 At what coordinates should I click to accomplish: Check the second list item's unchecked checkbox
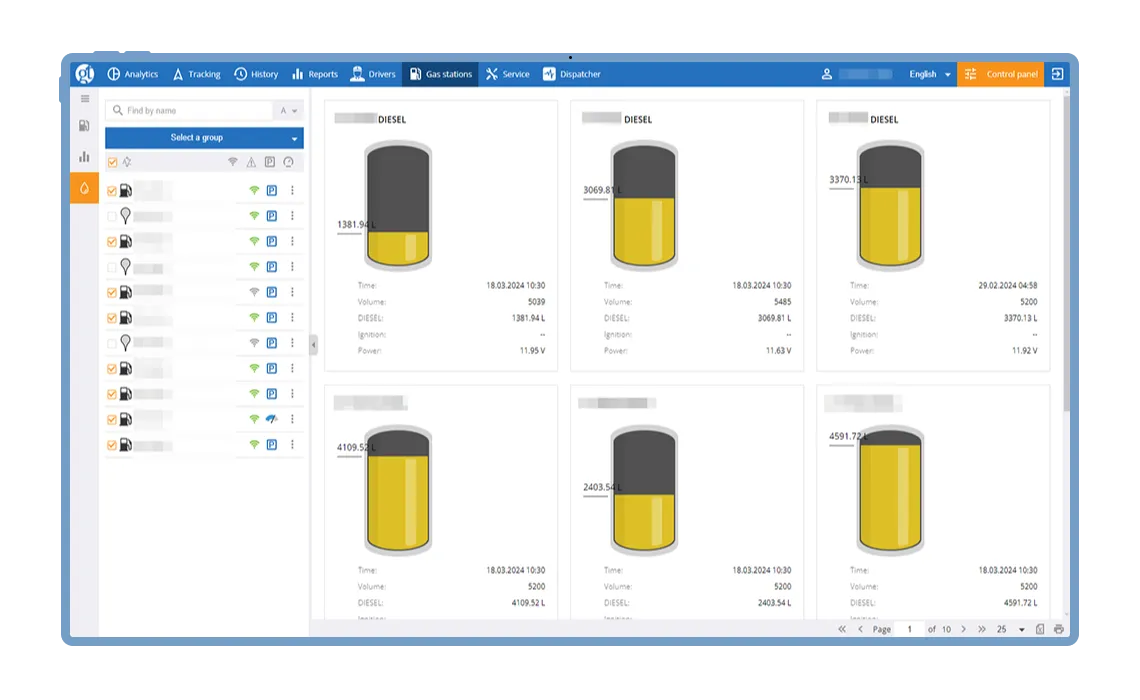tap(112, 216)
